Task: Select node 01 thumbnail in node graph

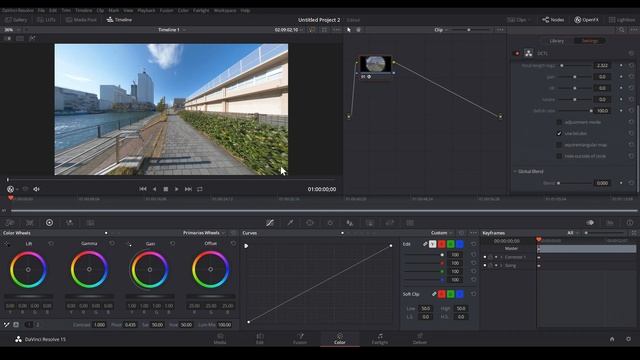Action: 376,64
